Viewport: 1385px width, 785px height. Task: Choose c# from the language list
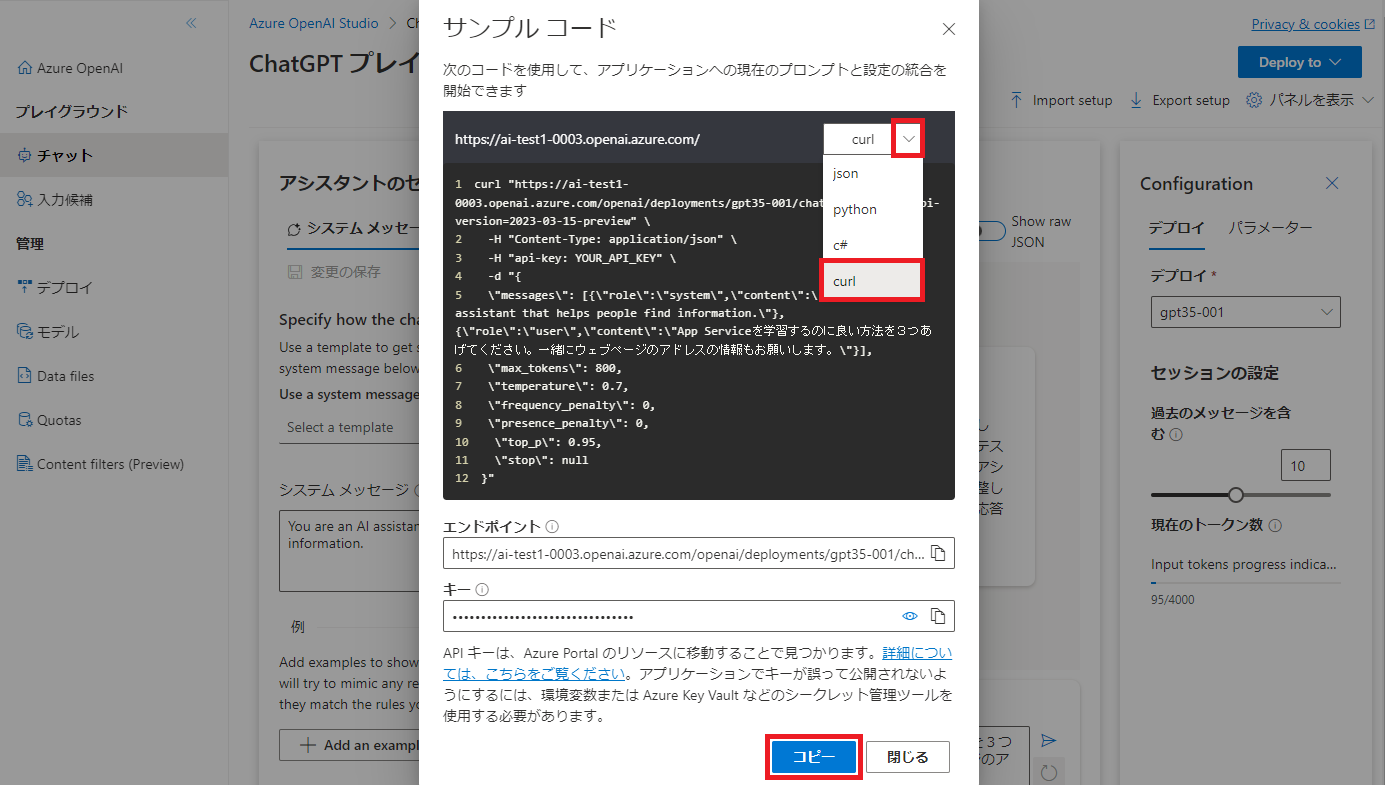[x=871, y=245]
